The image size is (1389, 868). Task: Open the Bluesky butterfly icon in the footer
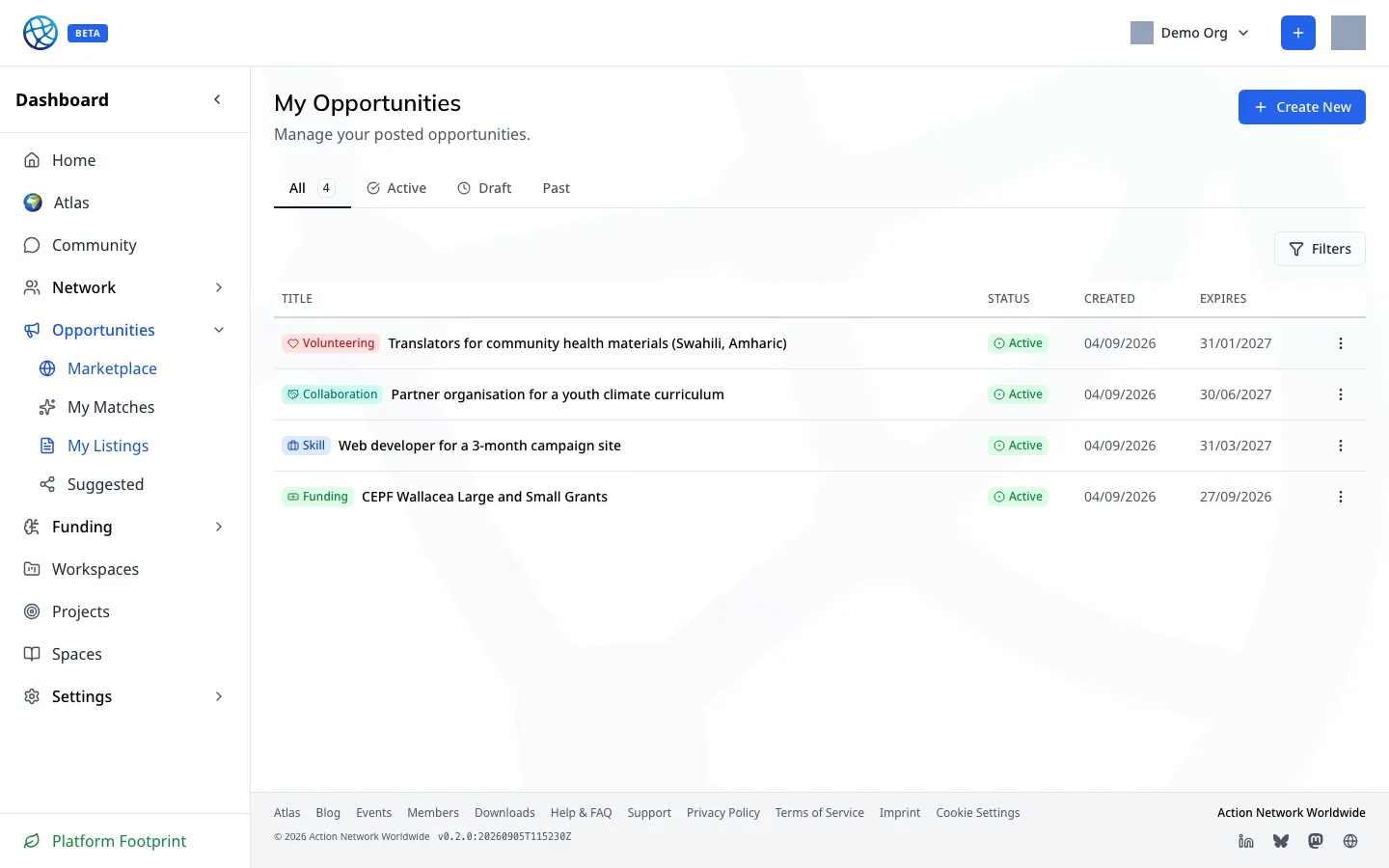tap(1281, 841)
